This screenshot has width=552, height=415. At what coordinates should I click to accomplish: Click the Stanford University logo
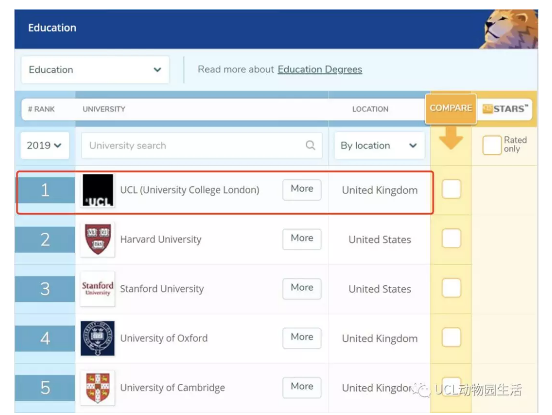98,289
